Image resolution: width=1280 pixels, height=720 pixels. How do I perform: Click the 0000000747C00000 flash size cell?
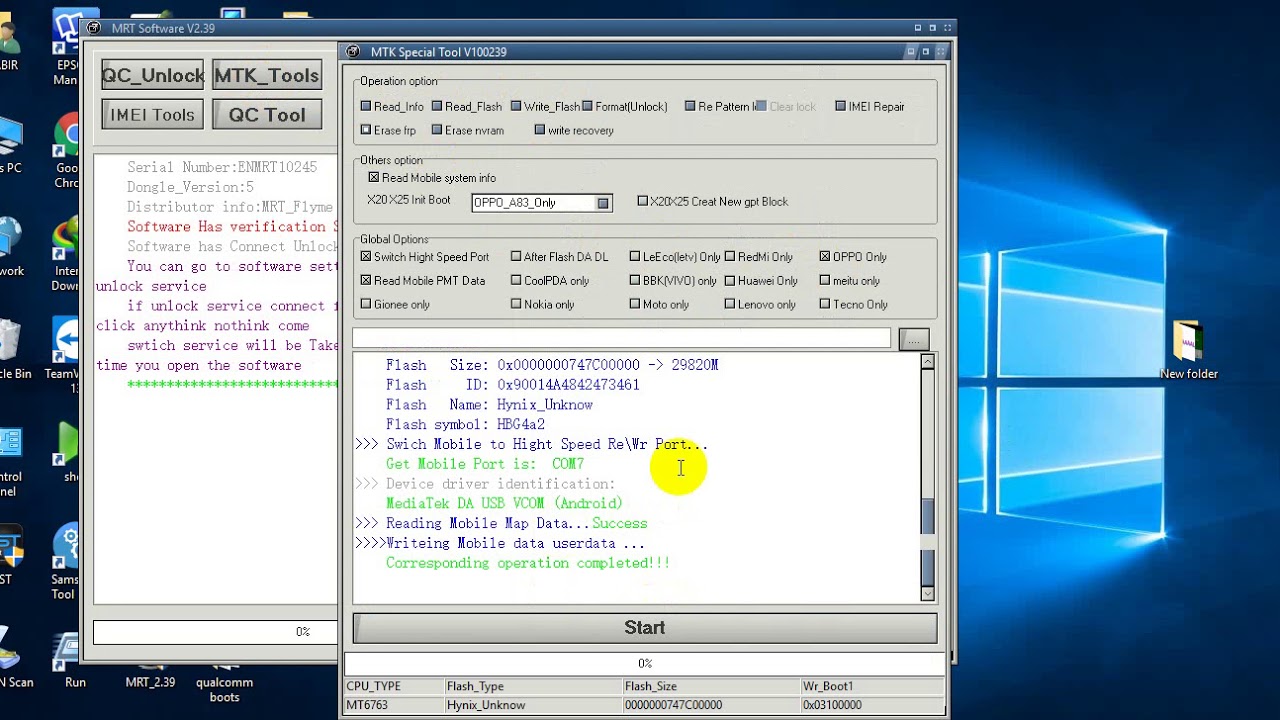711,705
